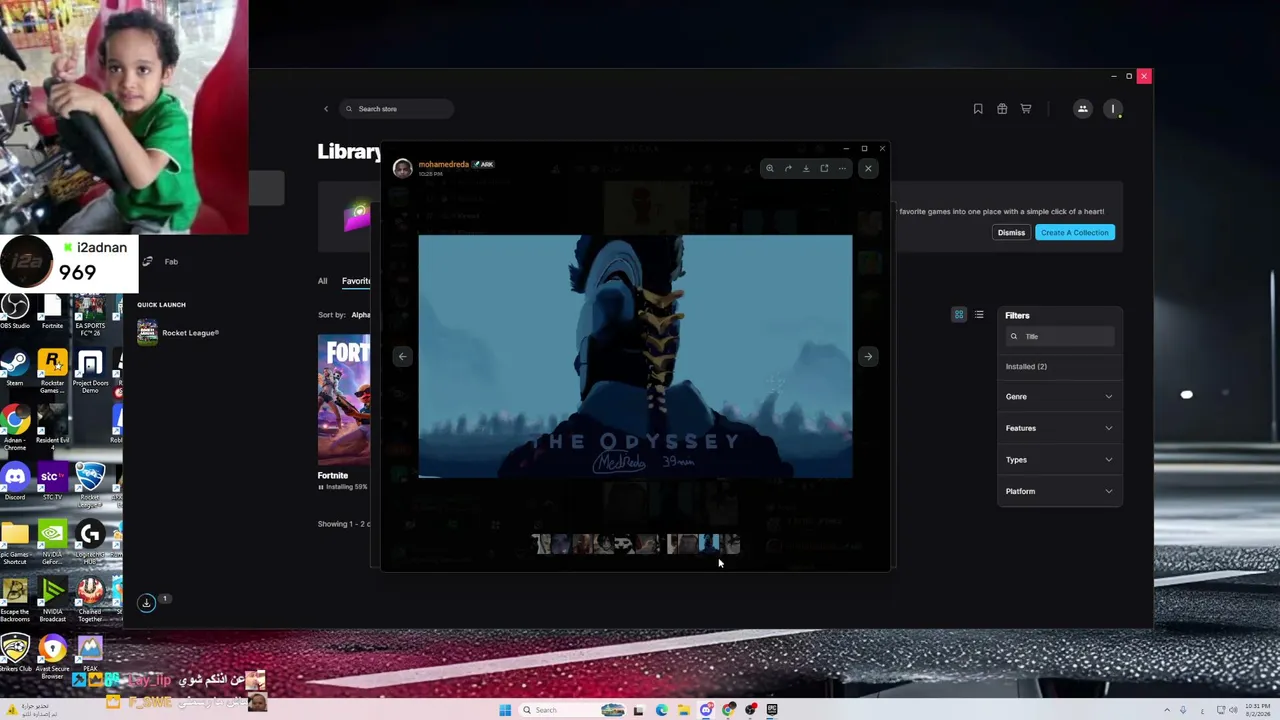Image resolution: width=1280 pixels, height=720 pixels.
Task: Open the Logitech G HUB desktop shortcut
Action: click(x=90, y=542)
